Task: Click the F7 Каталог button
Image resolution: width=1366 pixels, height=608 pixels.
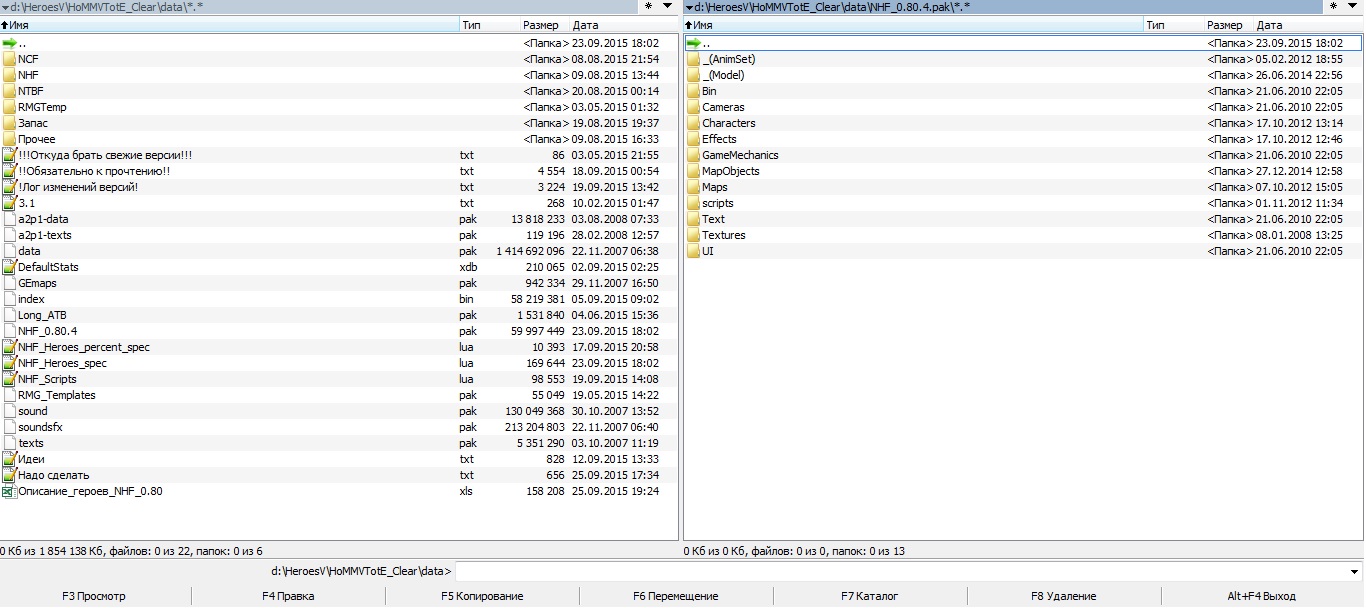Action: click(x=870, y=596)
